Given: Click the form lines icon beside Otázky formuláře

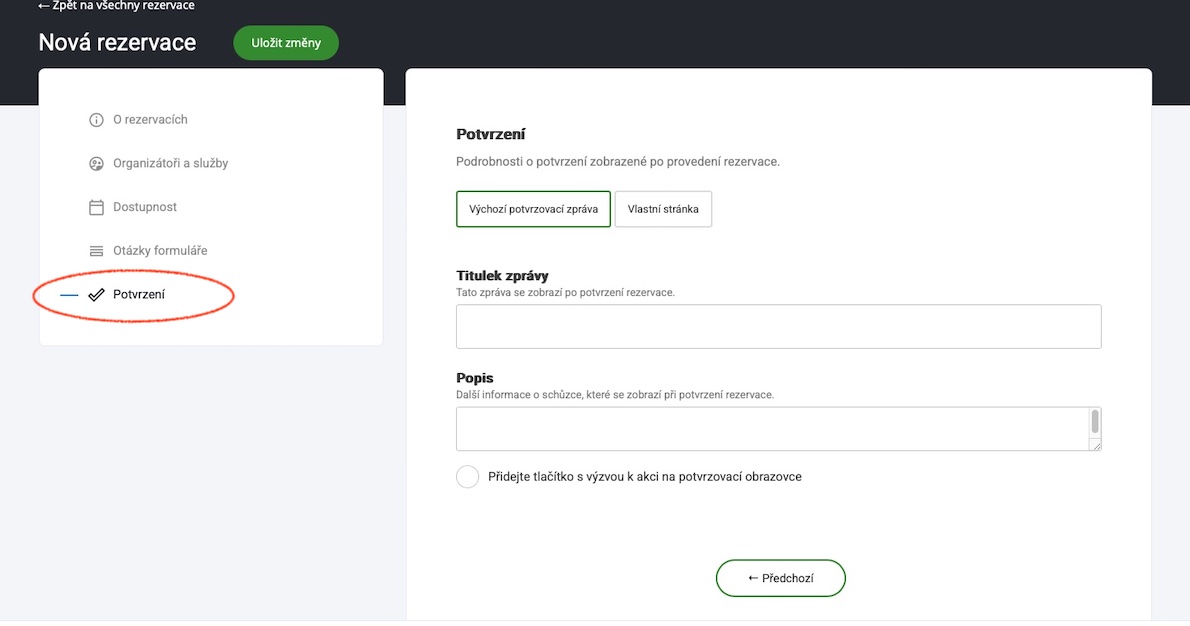Looking at the screenshot, I should 96,251.
